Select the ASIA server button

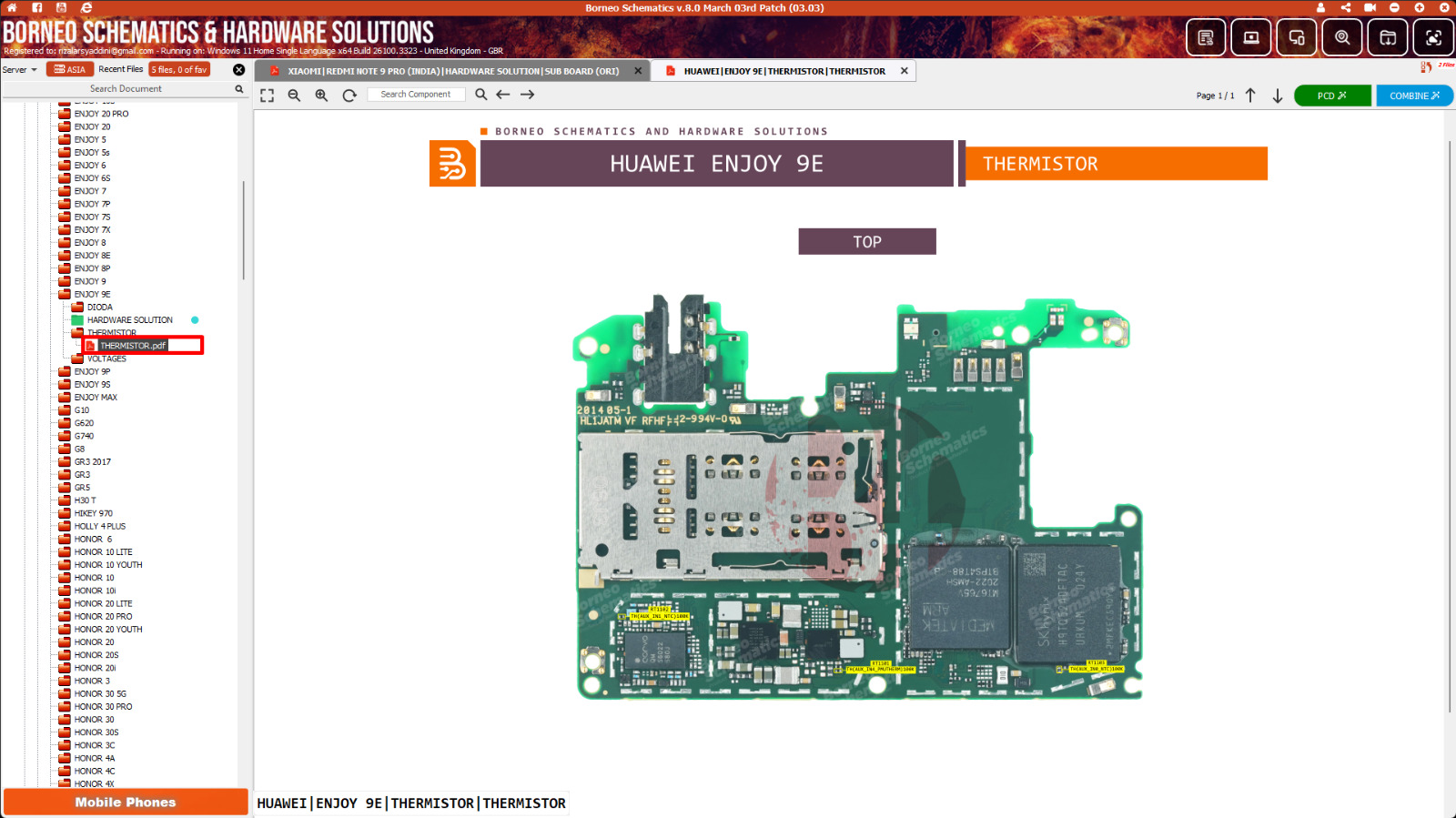pos(70,69)
